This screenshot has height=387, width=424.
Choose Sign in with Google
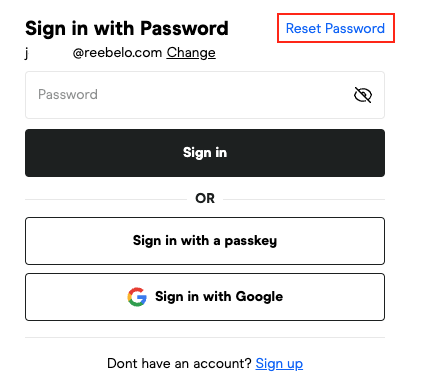(205, 297)
